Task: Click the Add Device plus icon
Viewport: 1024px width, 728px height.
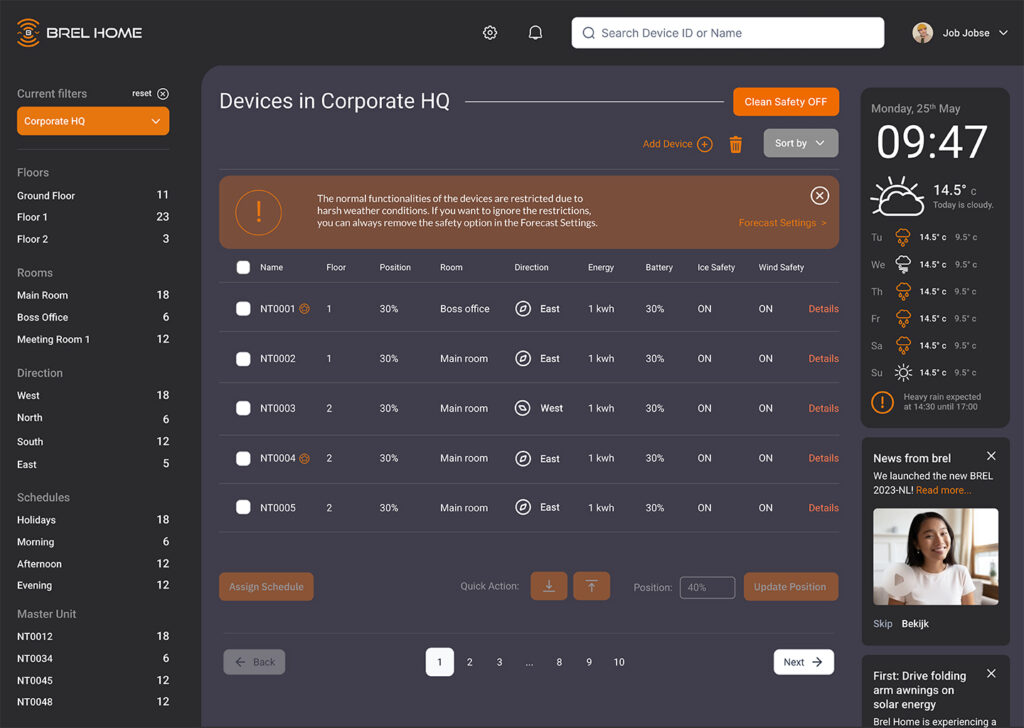Action: (x=704, y=144)
